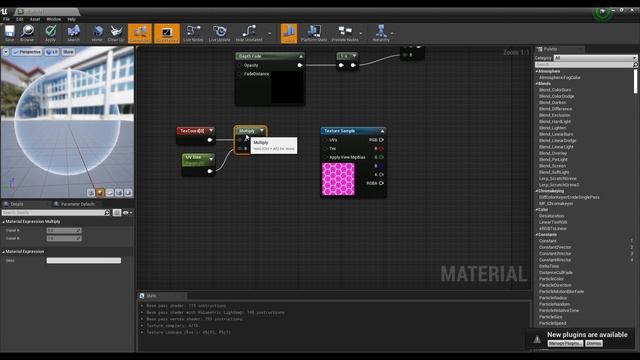Click Texture Sample RGB output pin
This screenshot has width=640, height=360.
(x=381, y=140)
